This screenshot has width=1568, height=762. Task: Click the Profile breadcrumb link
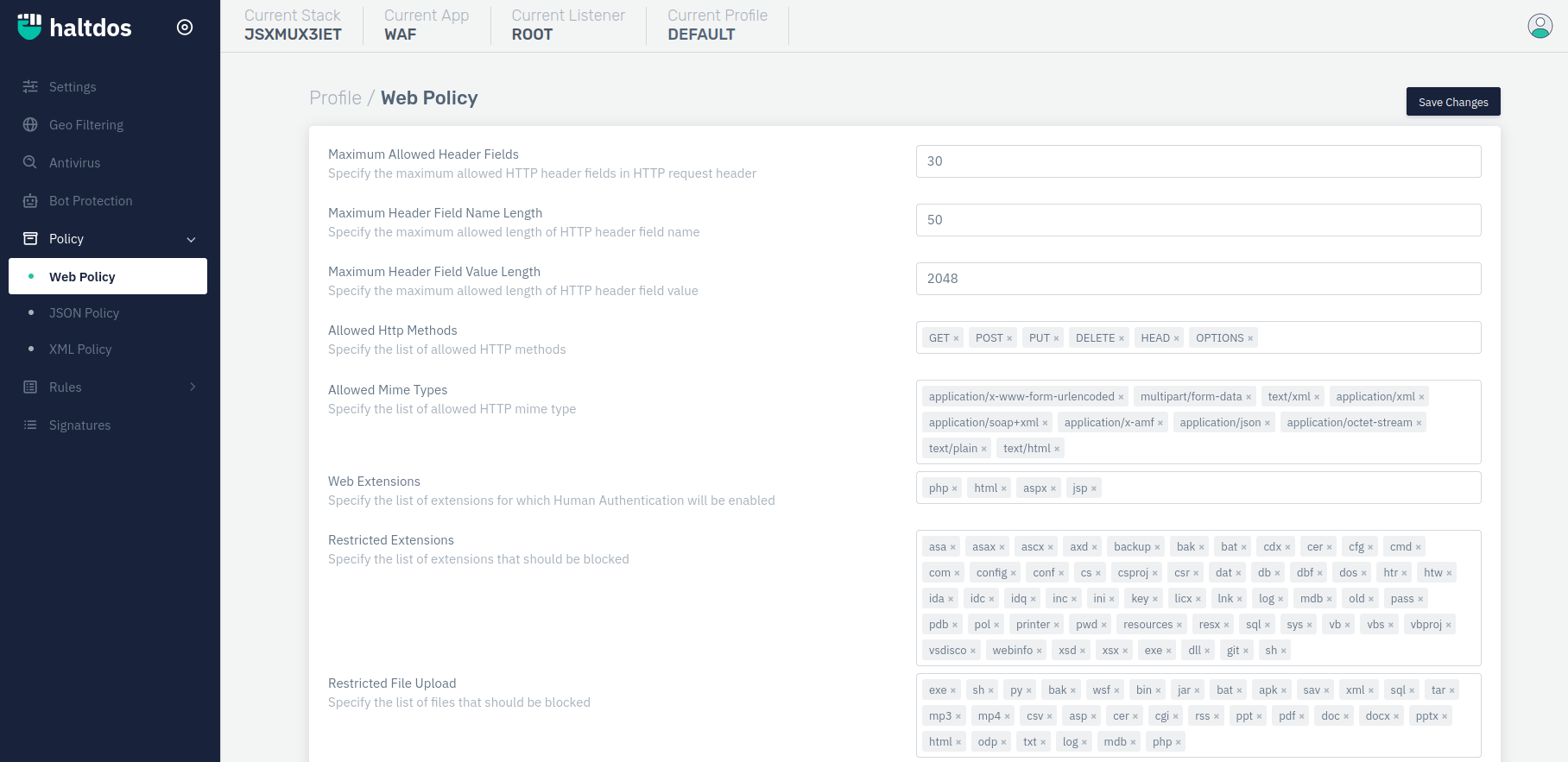click(335, 98)
